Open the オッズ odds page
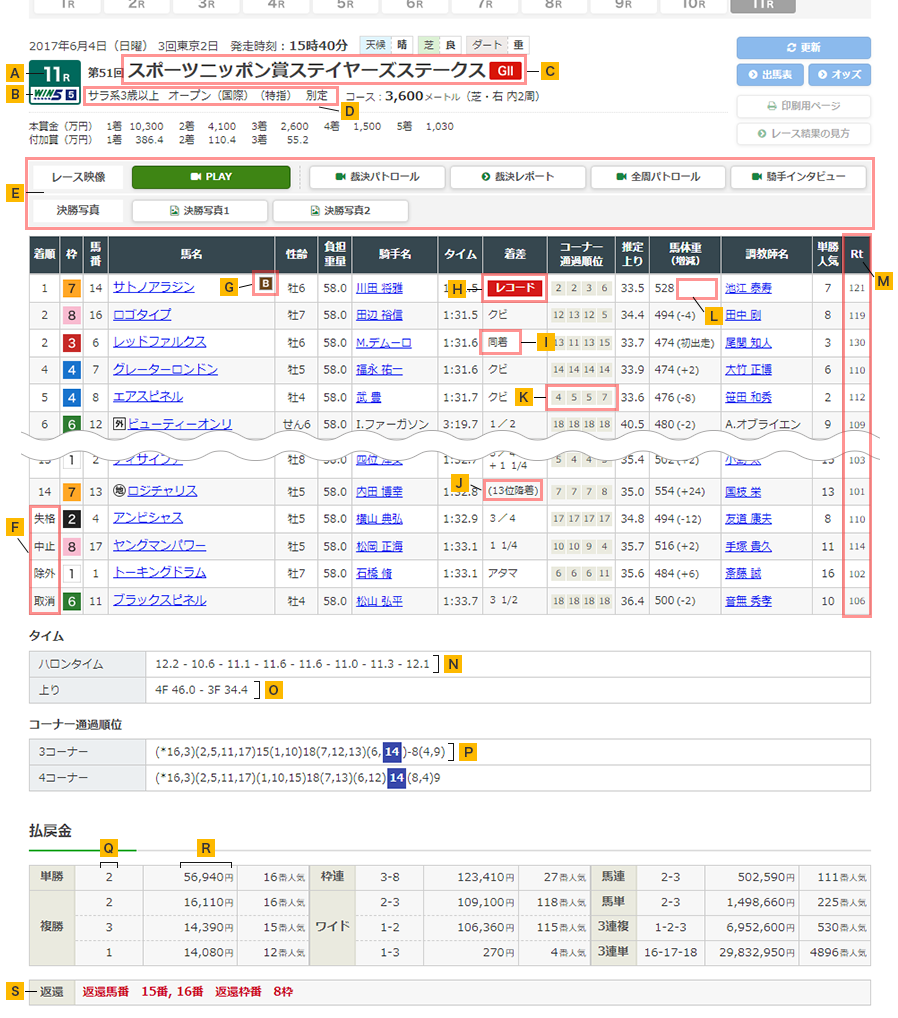This screenshot has width=898, height=1018. pyautogui.click(x=839, y=75)
